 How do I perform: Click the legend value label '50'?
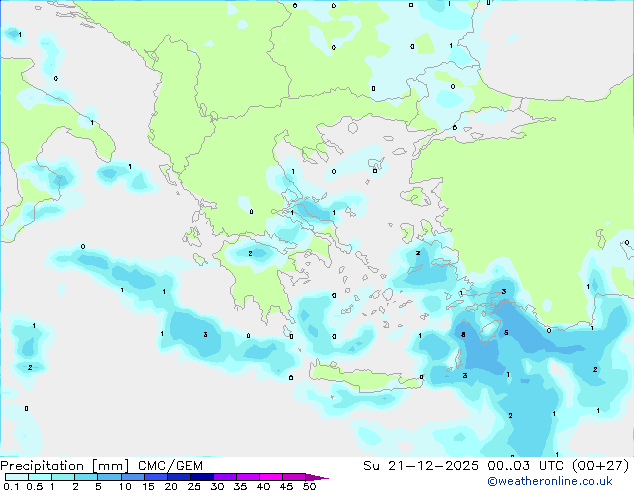(x=310, y=486)
